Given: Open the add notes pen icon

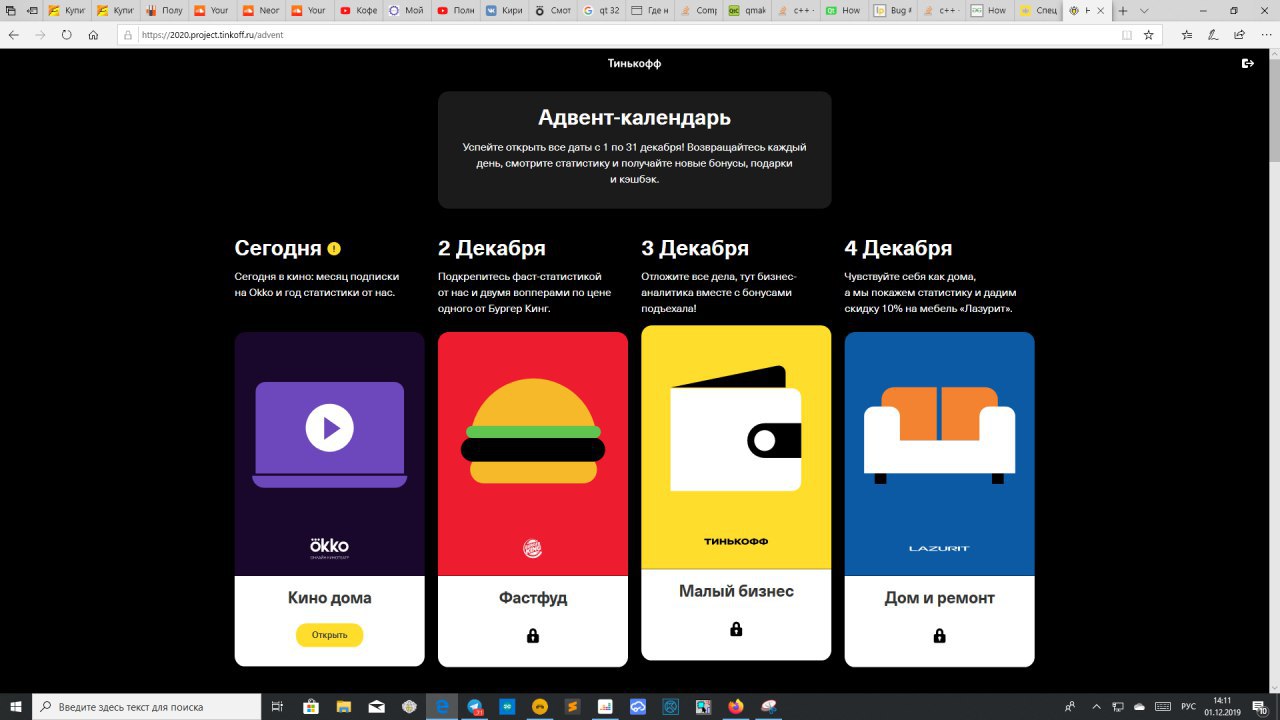Looking at the screenshot, I should tap(1213, 34).
